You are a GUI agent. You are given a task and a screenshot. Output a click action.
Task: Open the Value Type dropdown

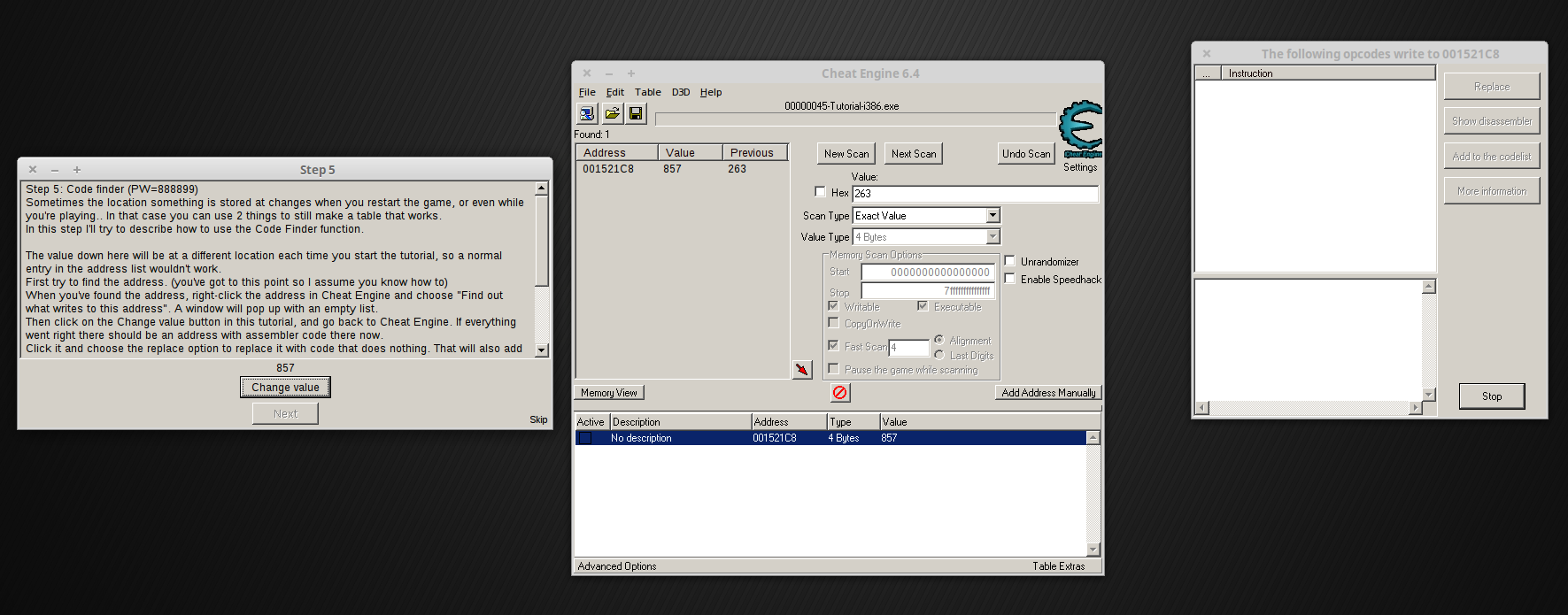click(993, 236)
